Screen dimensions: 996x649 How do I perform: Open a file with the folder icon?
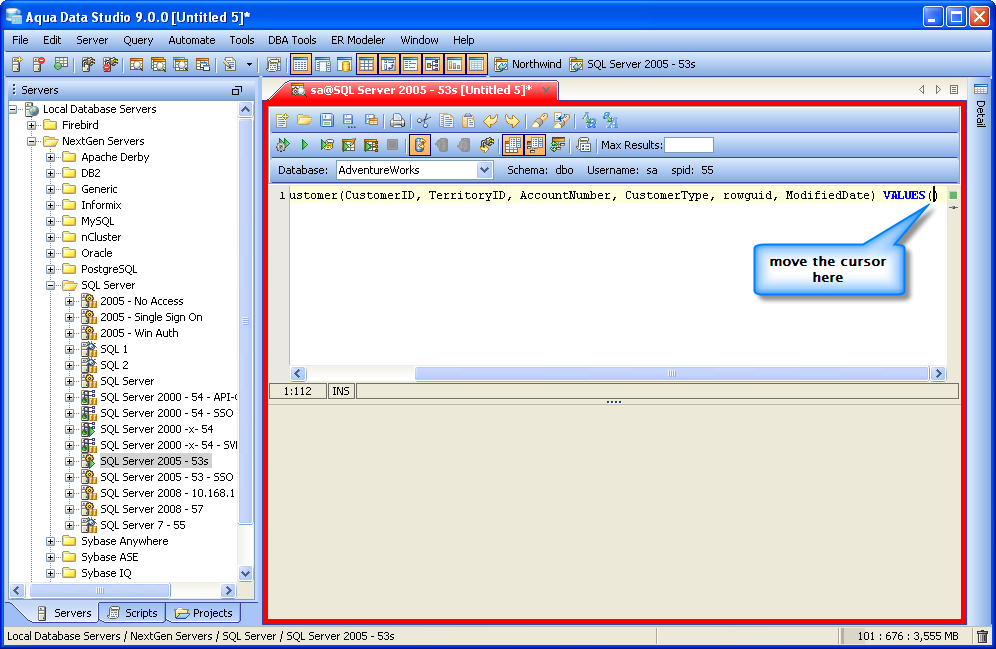(304, 120)
